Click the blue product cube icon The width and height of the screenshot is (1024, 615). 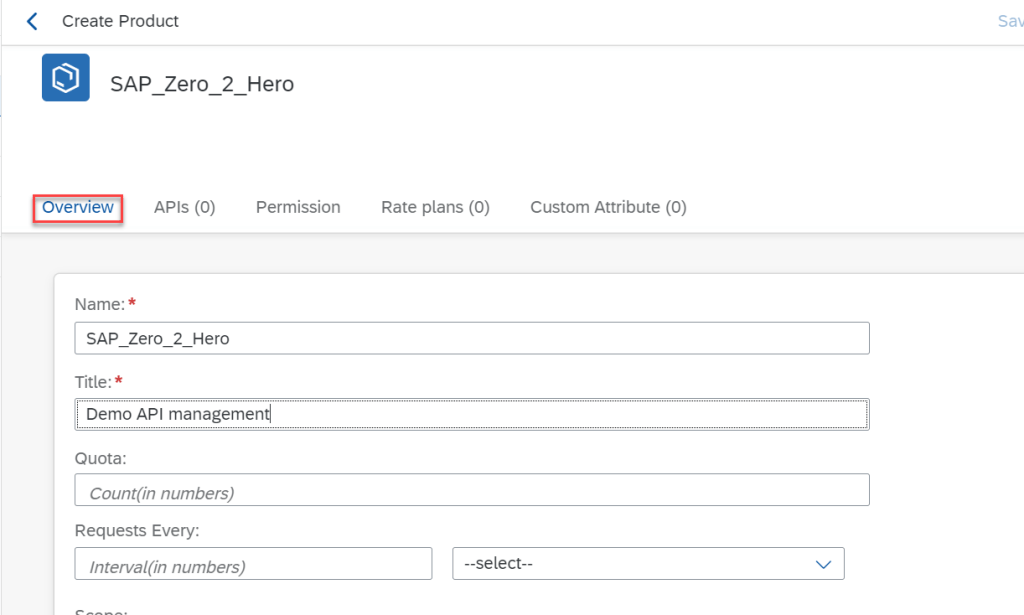tap(66, 78)
